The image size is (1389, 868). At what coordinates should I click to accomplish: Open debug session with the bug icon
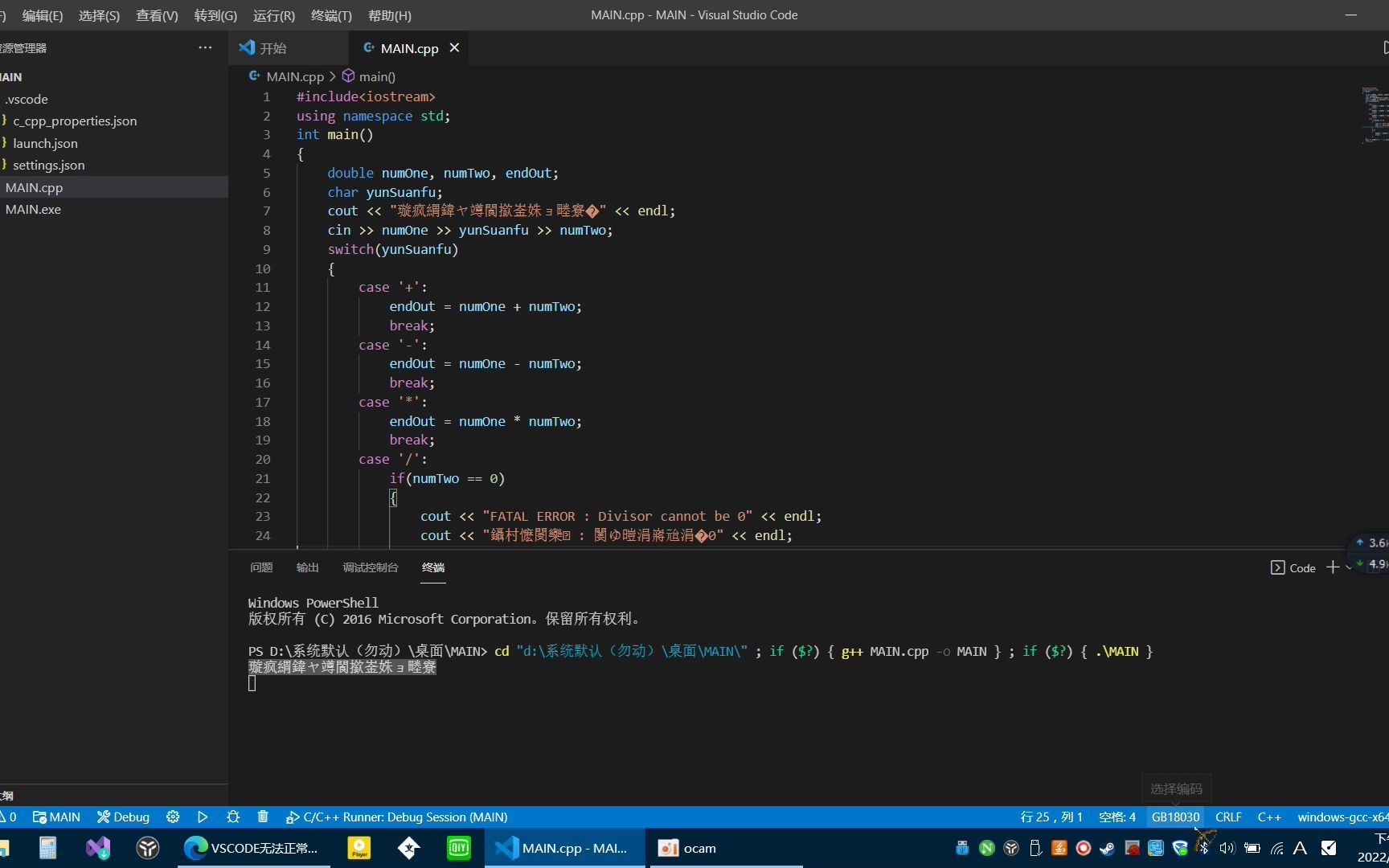click(x=233, y=817)
